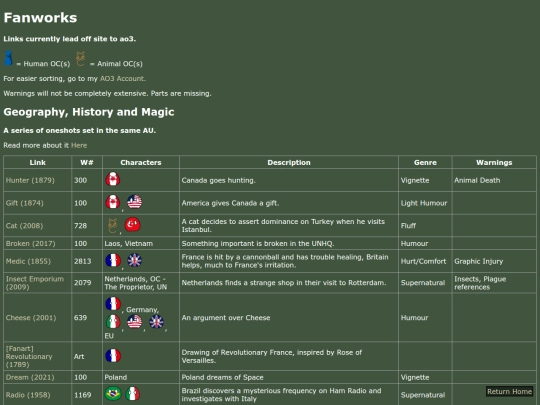Click 'Poland dreams of Space' description
This screenshot has width=540, height=405.
pyautogui.click(x=222, y=377)
